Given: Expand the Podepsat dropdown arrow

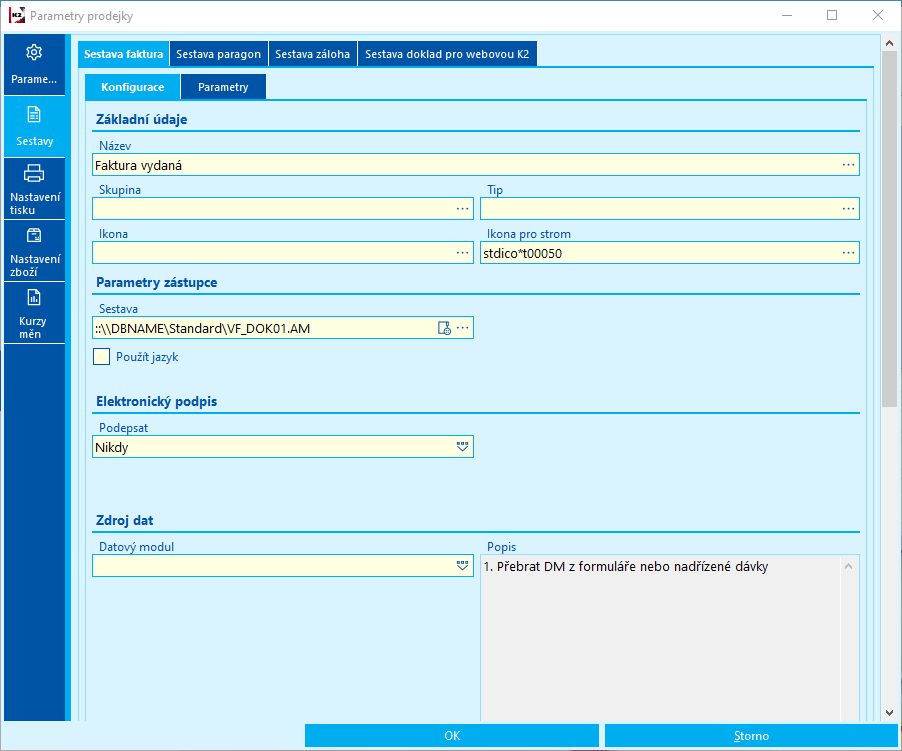Looking at the screenshot, I should click(462, 447).
